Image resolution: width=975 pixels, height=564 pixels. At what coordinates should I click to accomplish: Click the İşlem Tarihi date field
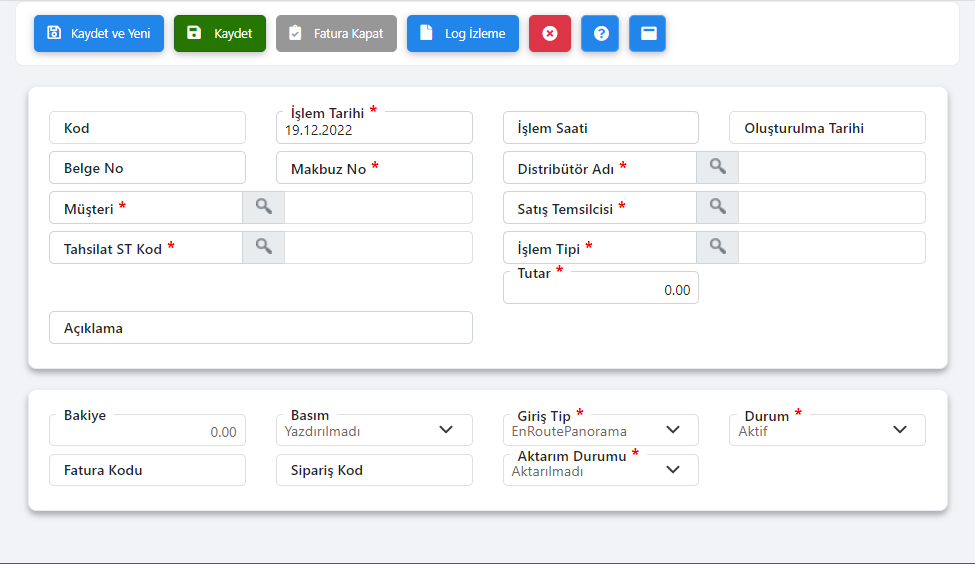374,129
